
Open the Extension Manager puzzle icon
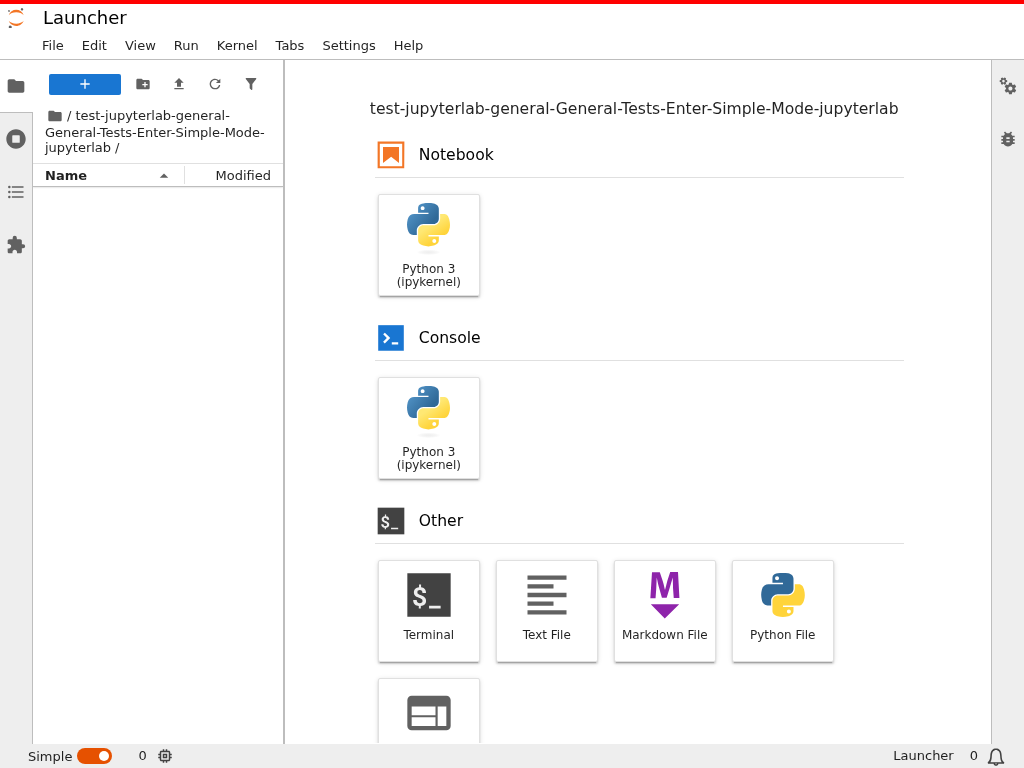(x=16, y=246)
